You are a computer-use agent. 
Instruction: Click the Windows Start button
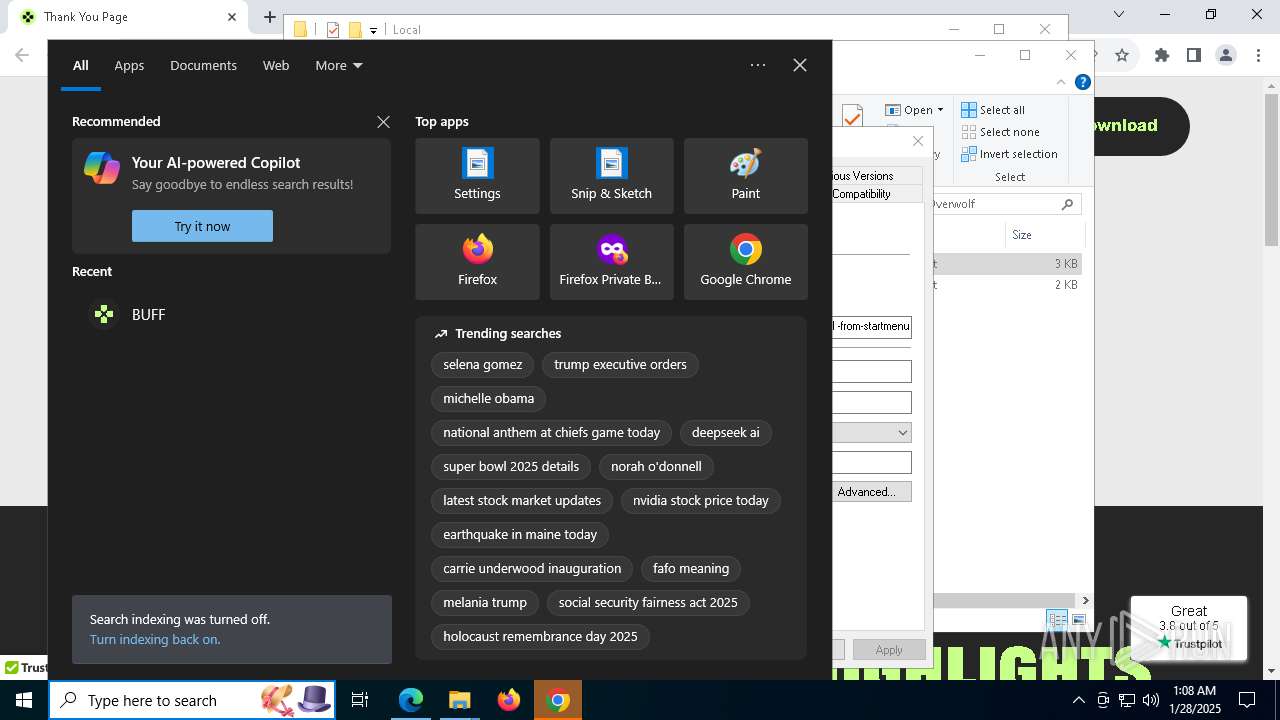pyautogui.click(x=24, y=700)
